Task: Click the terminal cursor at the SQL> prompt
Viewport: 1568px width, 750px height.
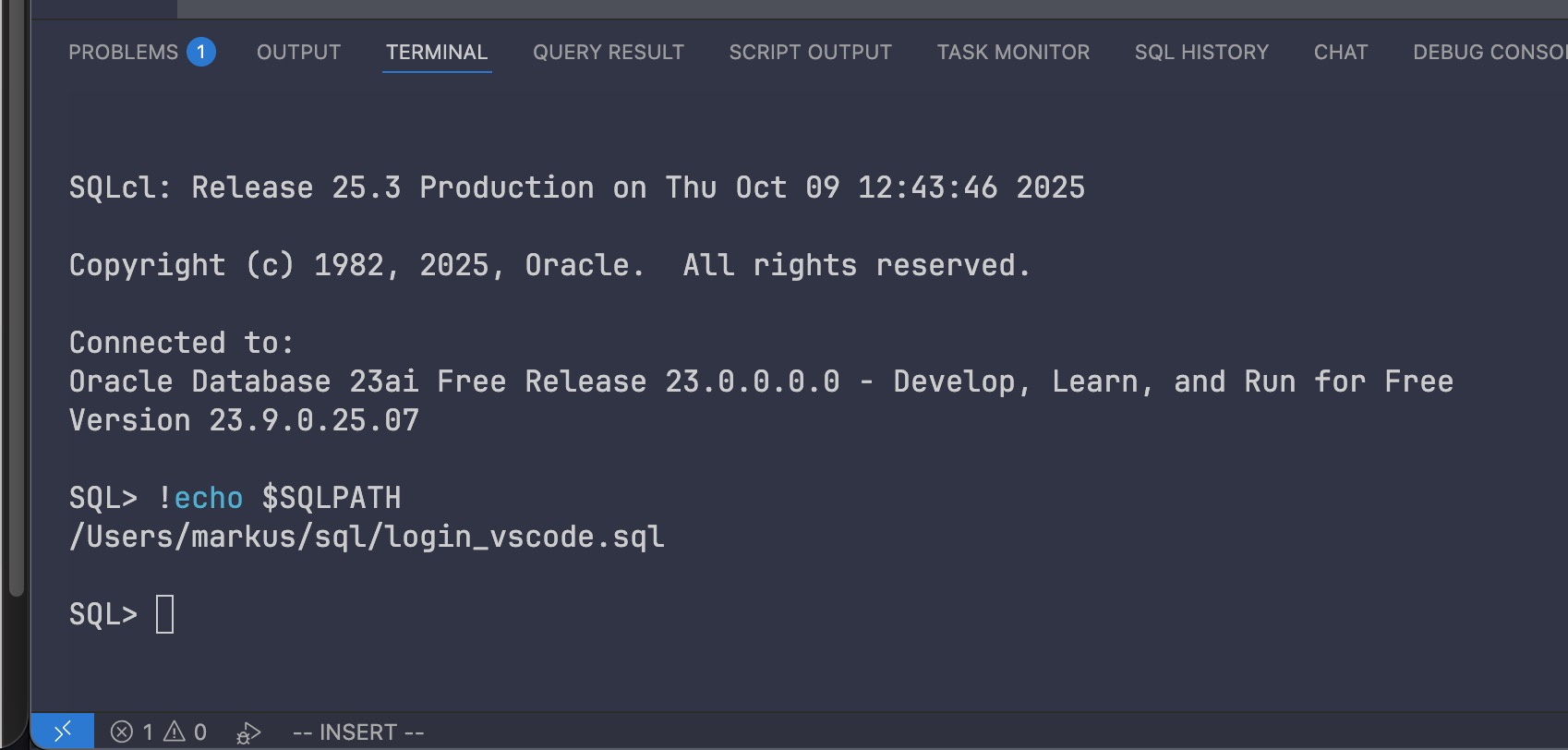Action: coord(165,614)
